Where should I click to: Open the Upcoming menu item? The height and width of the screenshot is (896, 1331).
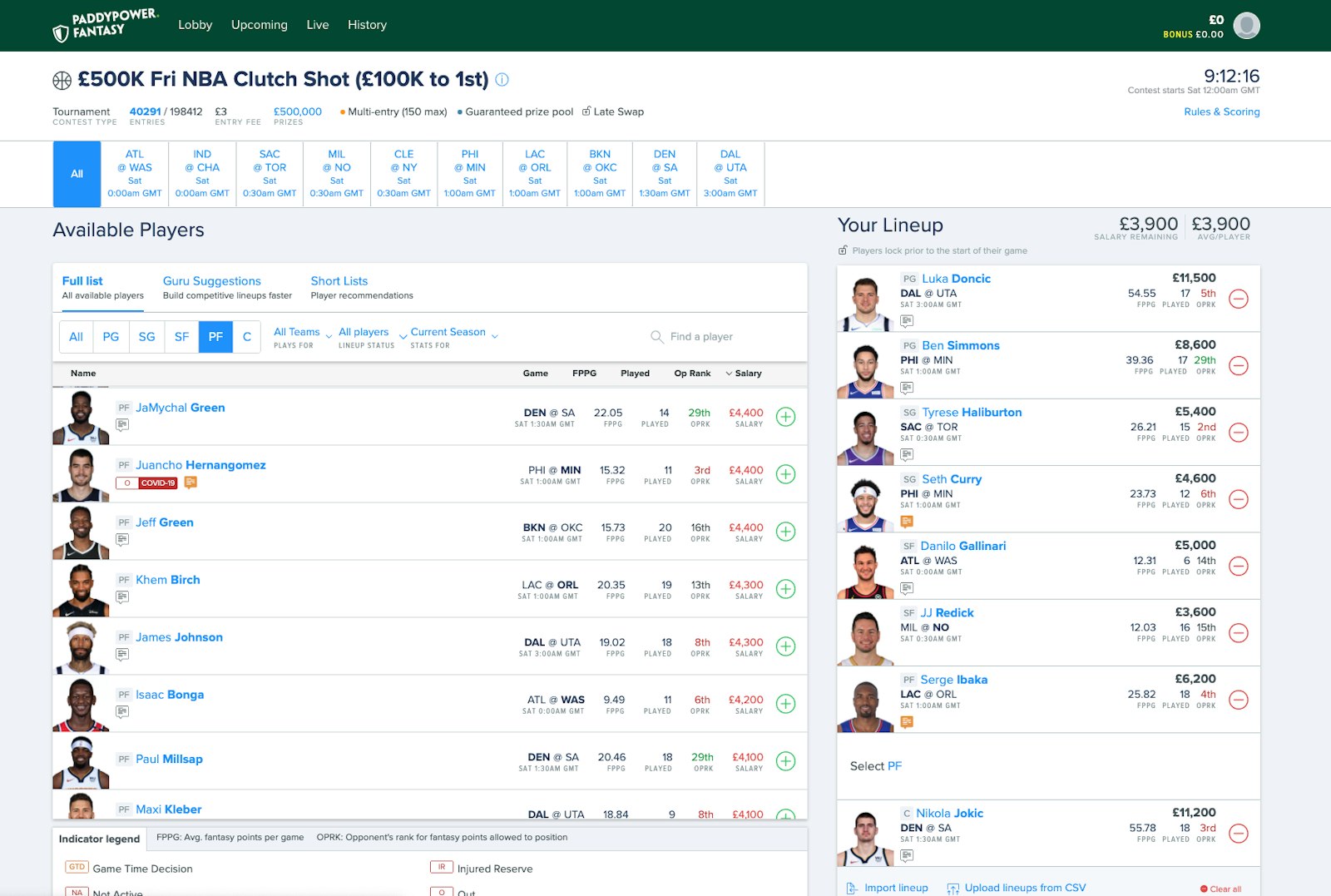click(259, 25)
